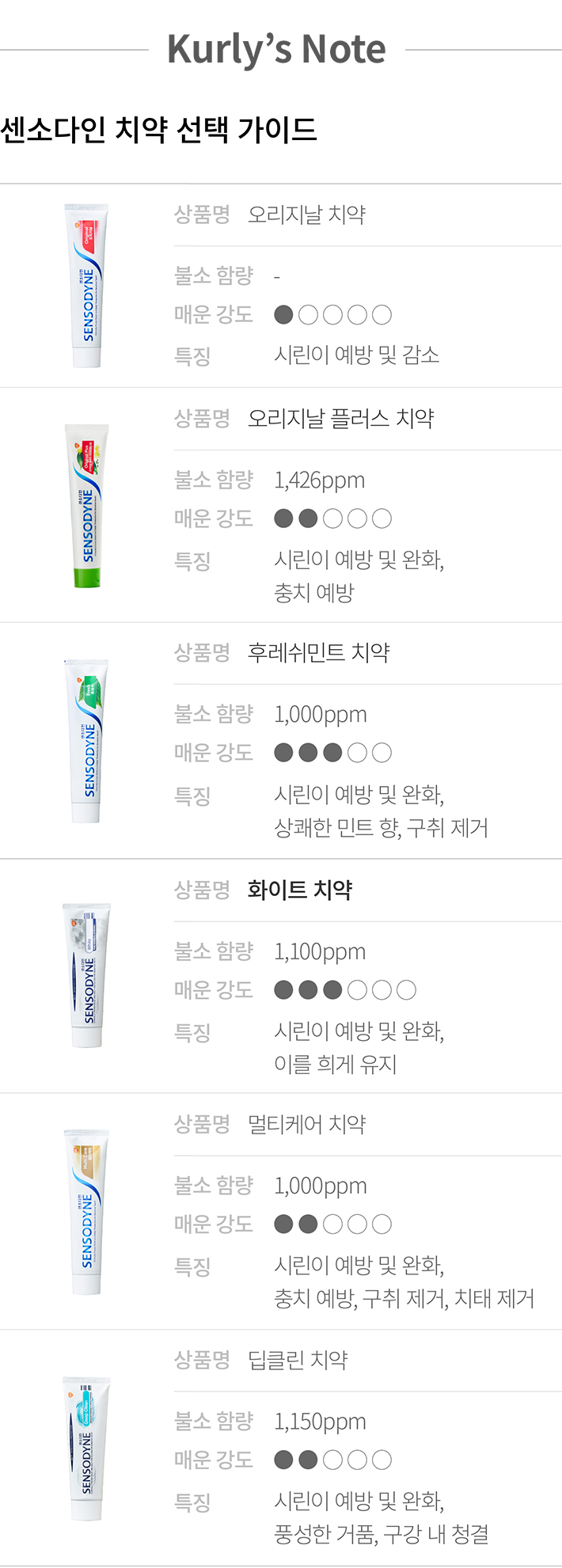The height and width of the screenshot is (1568, 562).
Task: Open the White toothpaste tube image
Action: [x=86, y=975]
